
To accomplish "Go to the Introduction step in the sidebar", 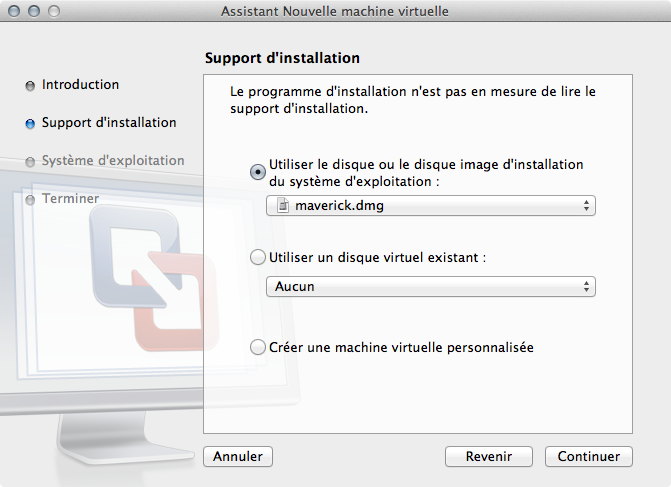I will (80, 85).
